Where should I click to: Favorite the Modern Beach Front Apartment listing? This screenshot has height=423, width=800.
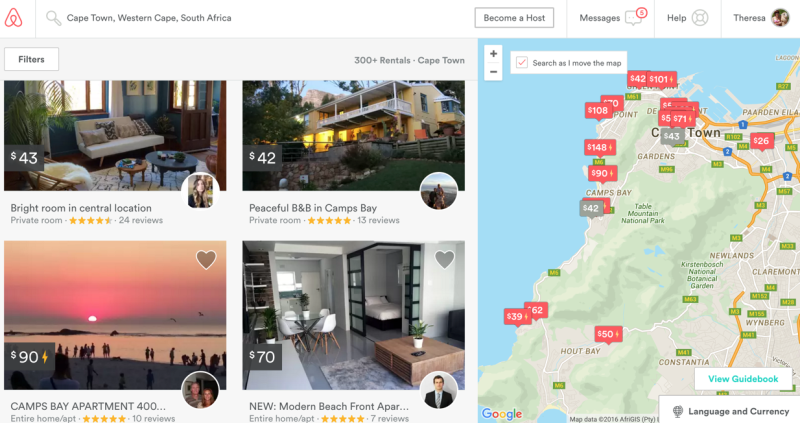[x=444, y=260]
